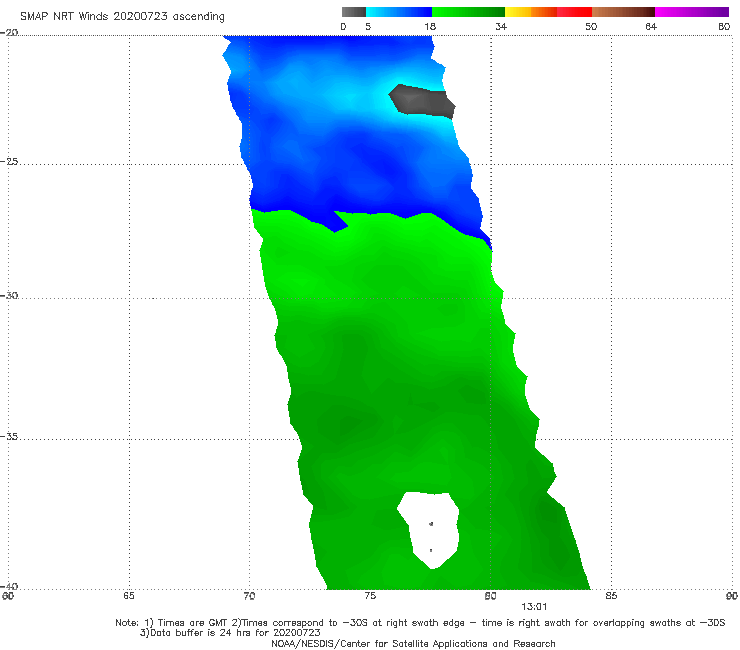Click the longitude label '65'
This screenshot has height=650, width=740.
point(129,596)
